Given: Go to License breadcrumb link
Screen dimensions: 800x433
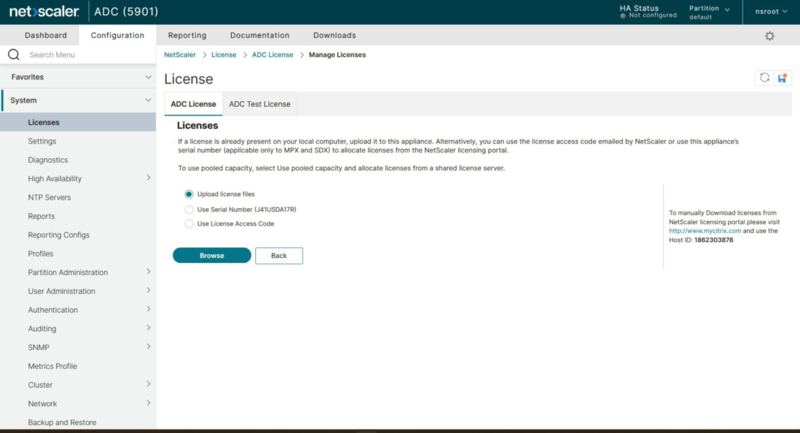Looking at the screenshot, I should (x=223, y=55).
